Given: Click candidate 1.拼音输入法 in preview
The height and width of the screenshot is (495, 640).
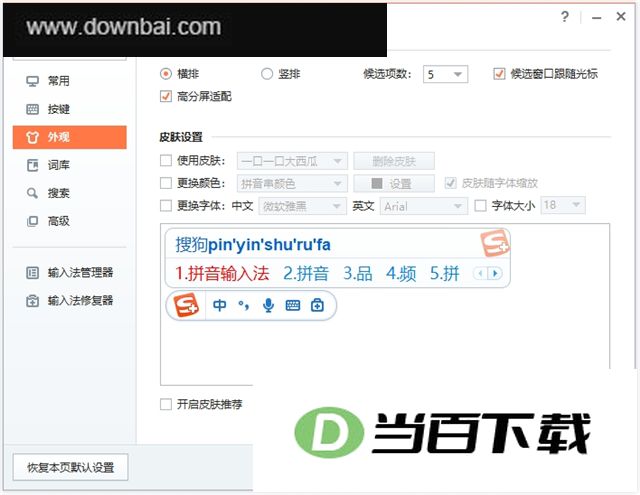Looking at the screenshot, I should (222, 273).
